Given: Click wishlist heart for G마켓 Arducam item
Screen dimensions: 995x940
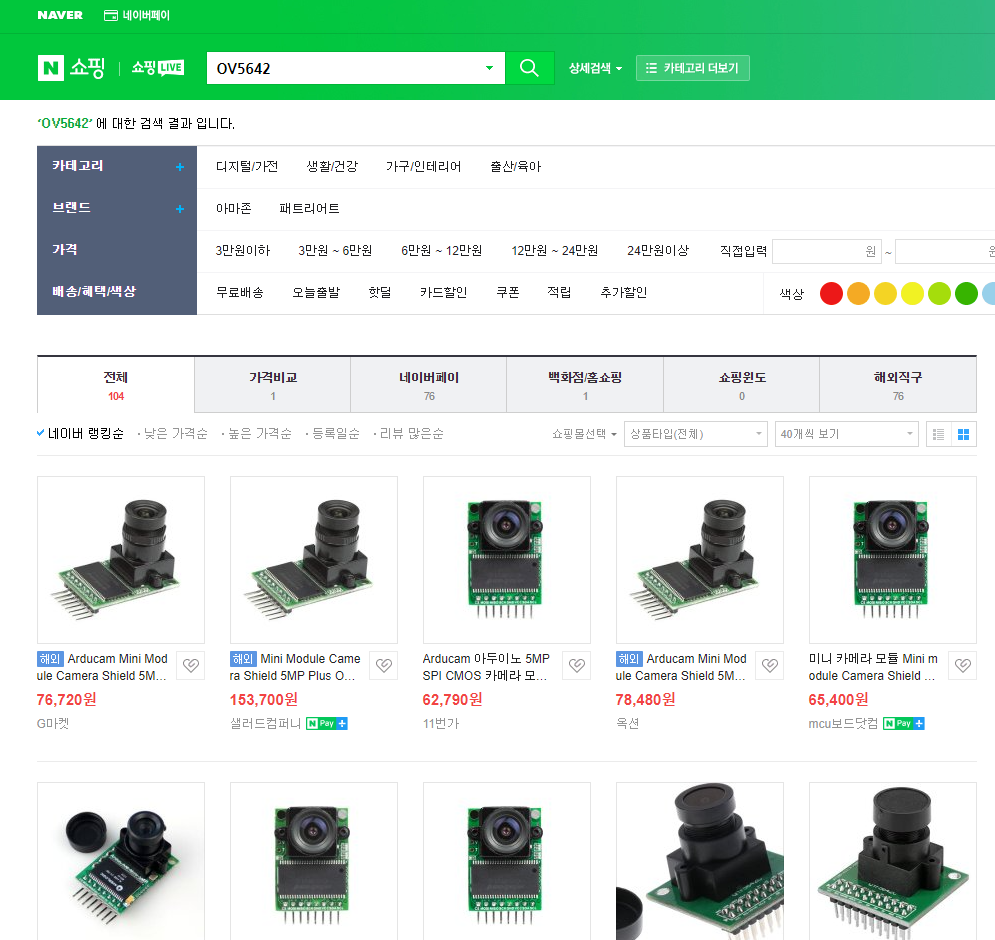Looking at the screenshot, I should pos(190,665).
